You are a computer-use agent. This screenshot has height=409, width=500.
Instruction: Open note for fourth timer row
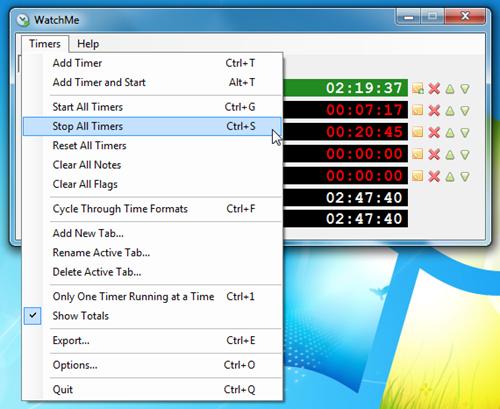tap(418, 154)
